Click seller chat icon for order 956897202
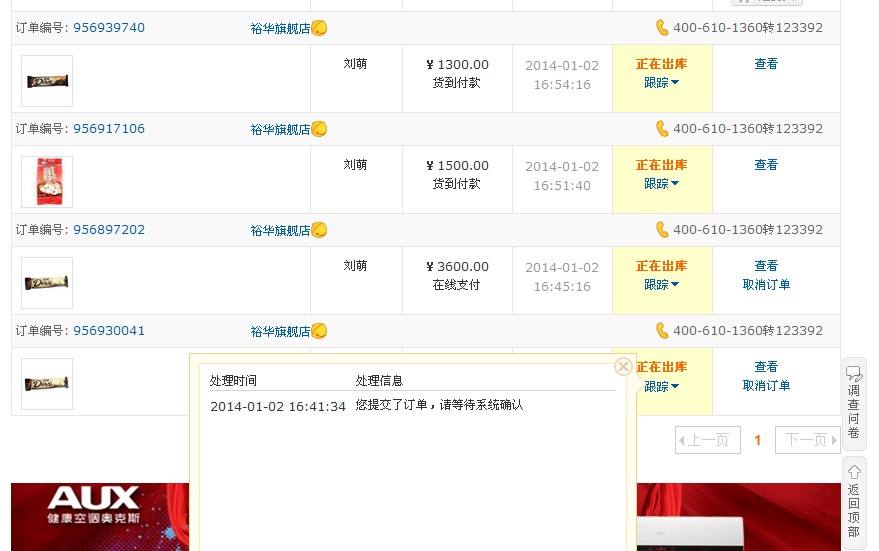The width and height of the screenshot is (879, 551). 319,229
